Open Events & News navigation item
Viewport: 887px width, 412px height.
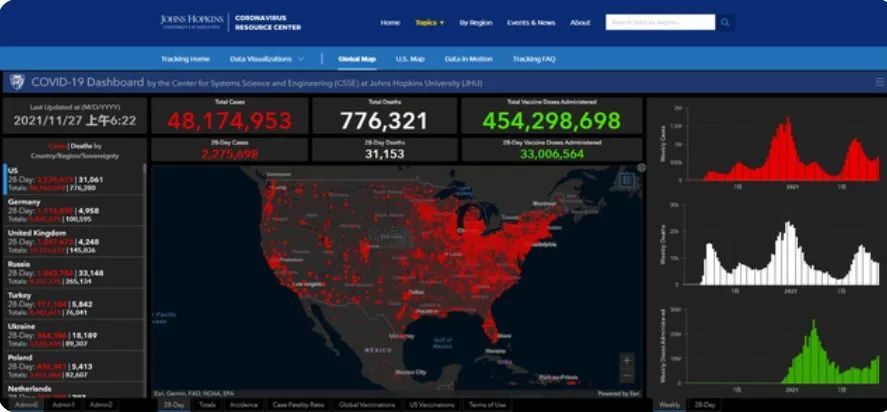point(531,23)
